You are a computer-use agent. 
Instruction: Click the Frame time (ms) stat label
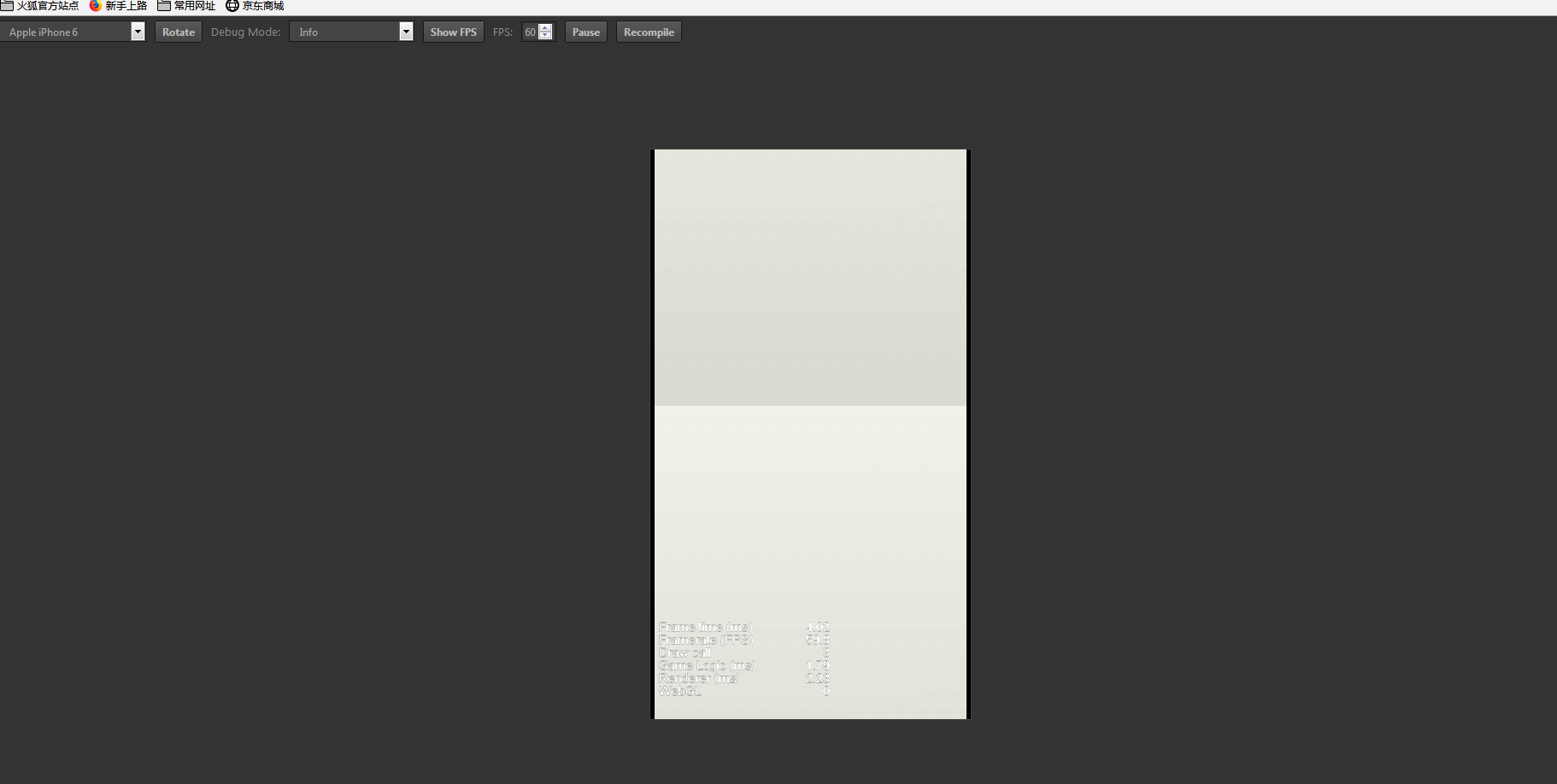point(705,627)
